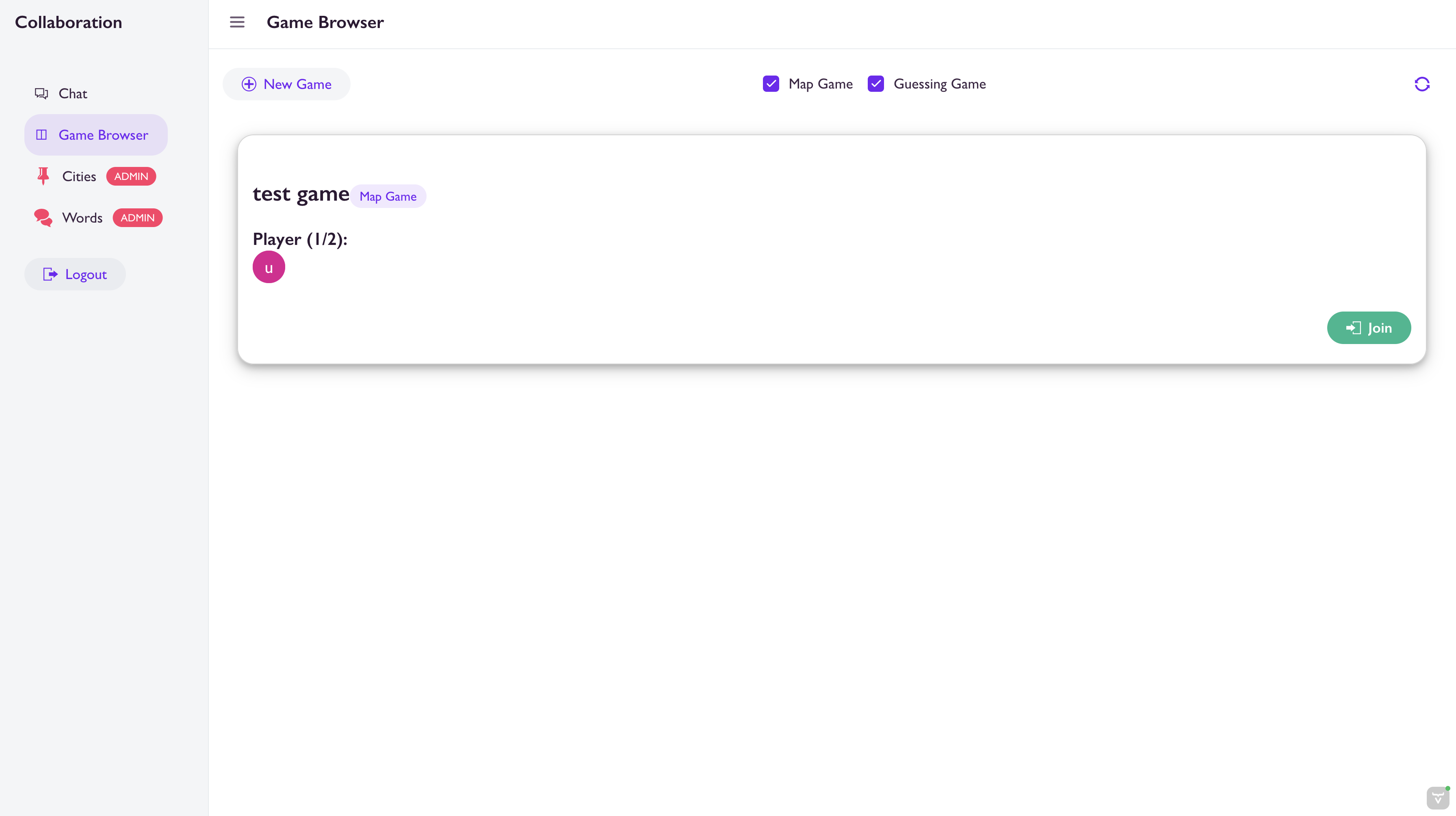Toggle the hamburger menu icon
Viewport: 1456px width, 816px height.
pos(237,22)
